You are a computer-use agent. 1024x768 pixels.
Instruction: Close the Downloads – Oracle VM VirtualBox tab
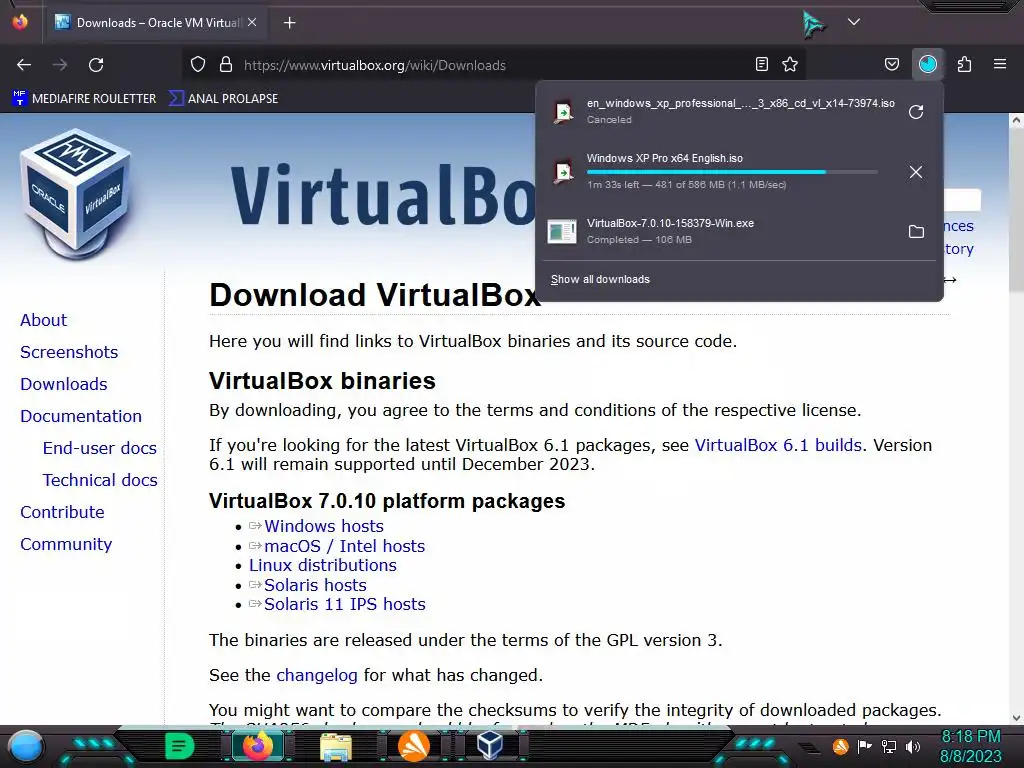(252, 22)
